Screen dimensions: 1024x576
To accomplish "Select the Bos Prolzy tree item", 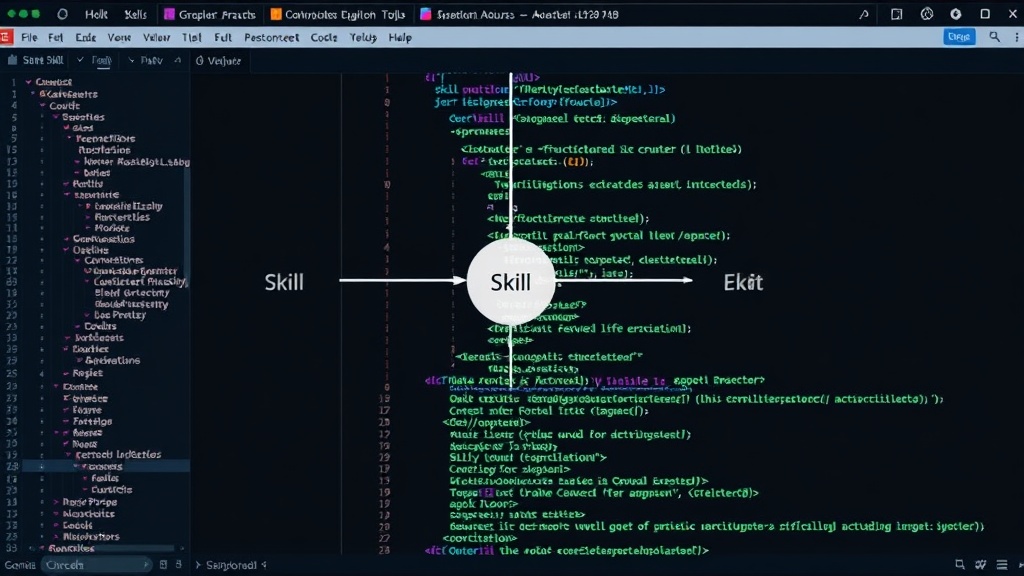I will pos(120,315).
